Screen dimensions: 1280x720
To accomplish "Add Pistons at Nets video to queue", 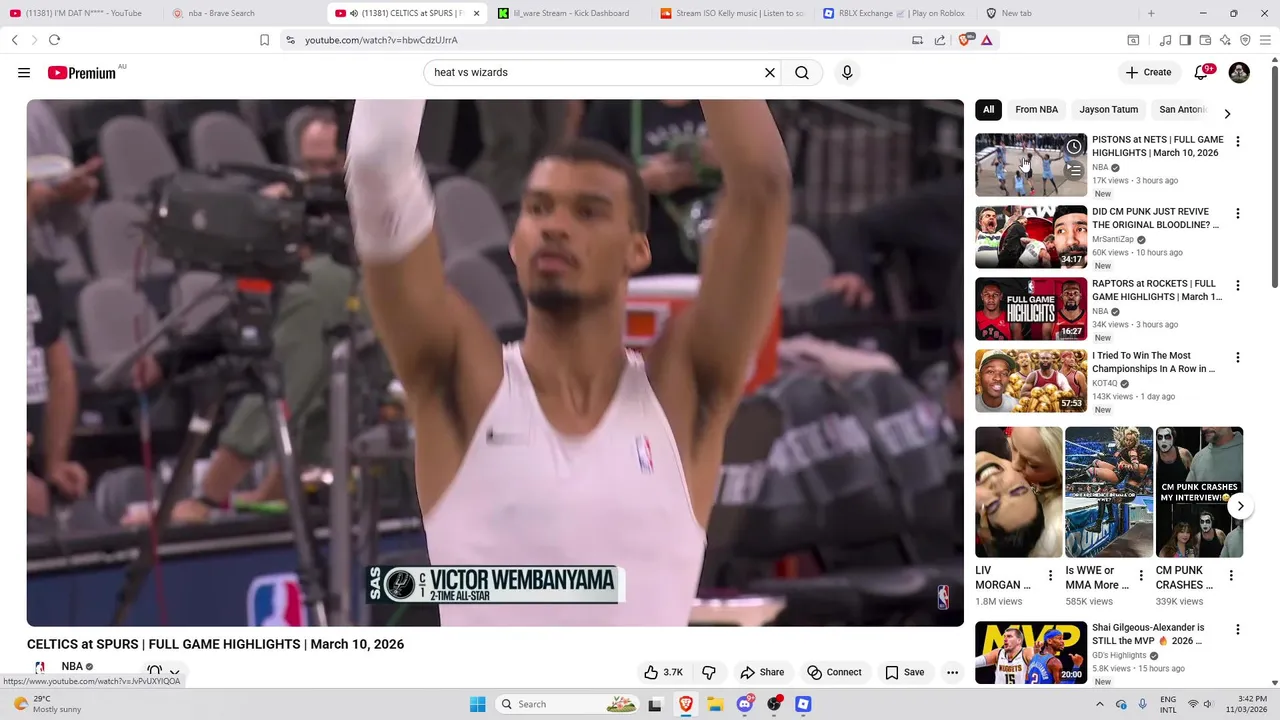I will click(x=1073, y=171).
